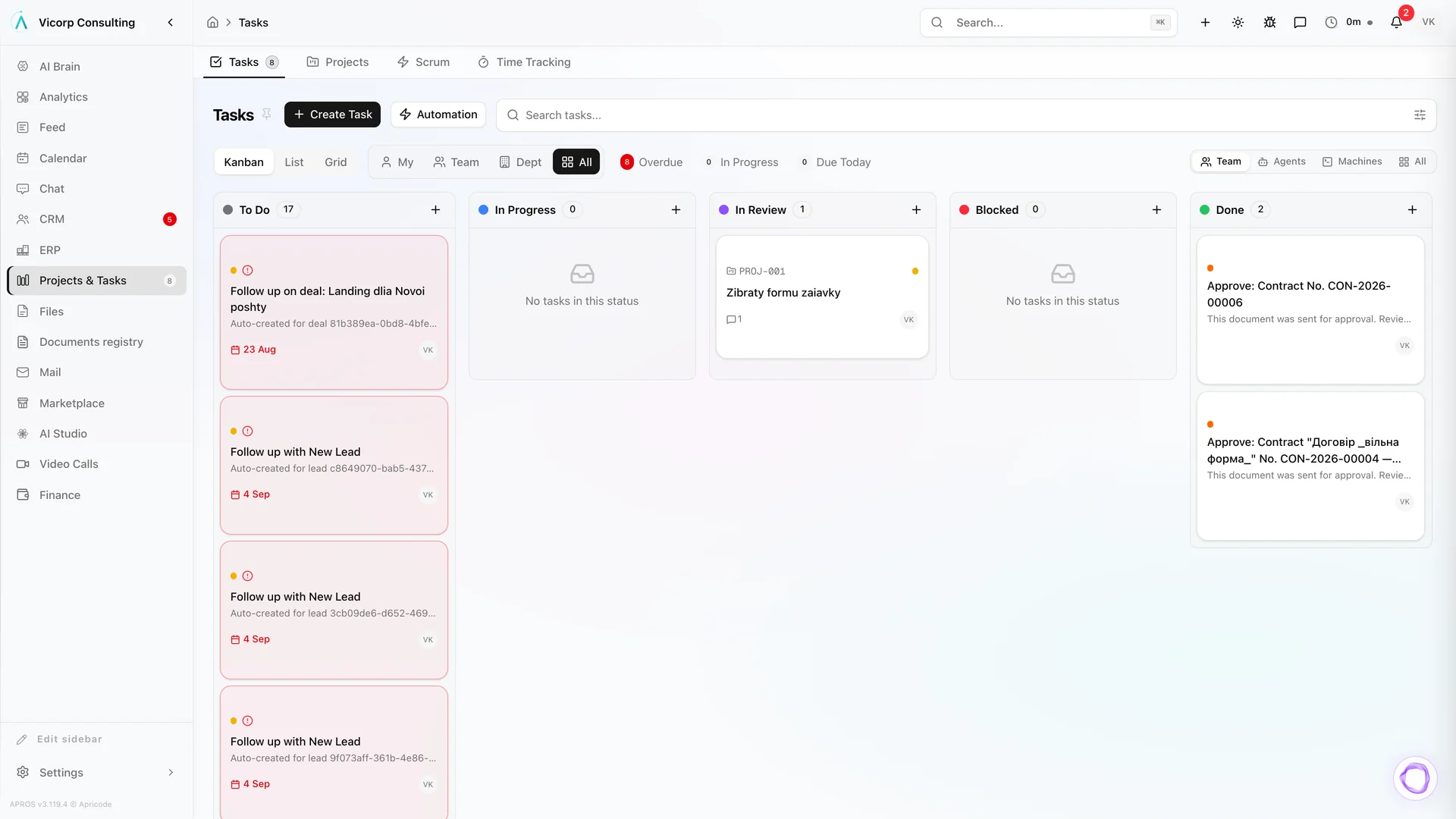The width and height of the screenshot is (1456, 819).
Task: Open comments on Zibraty formu zaiavky
Action: [x=734, y=319]
